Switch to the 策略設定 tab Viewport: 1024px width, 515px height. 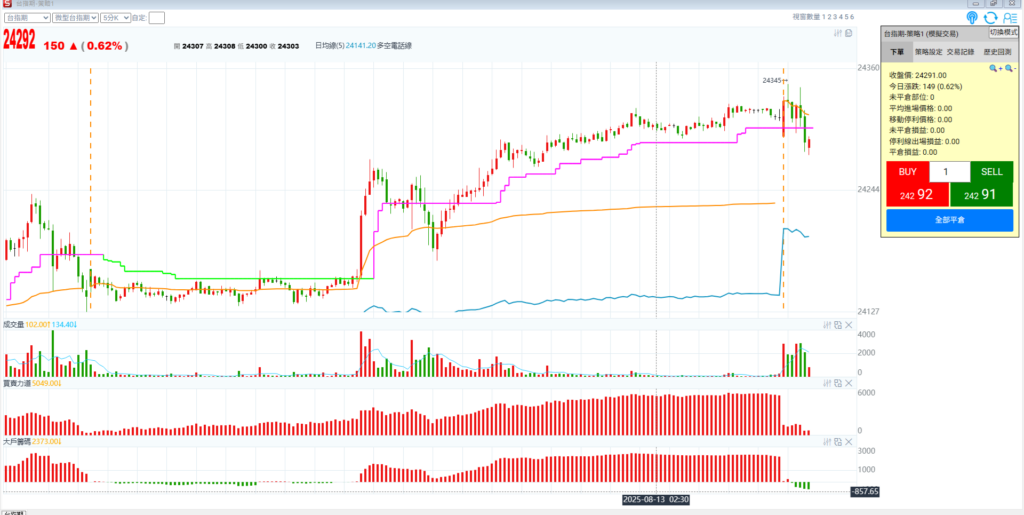929,51
